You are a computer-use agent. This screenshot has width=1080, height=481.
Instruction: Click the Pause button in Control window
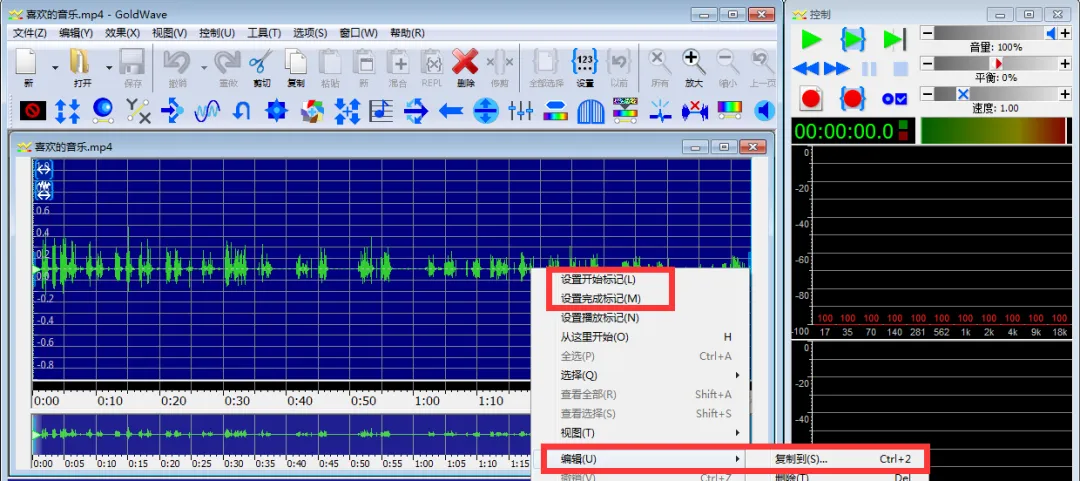[x=869, y=68]
